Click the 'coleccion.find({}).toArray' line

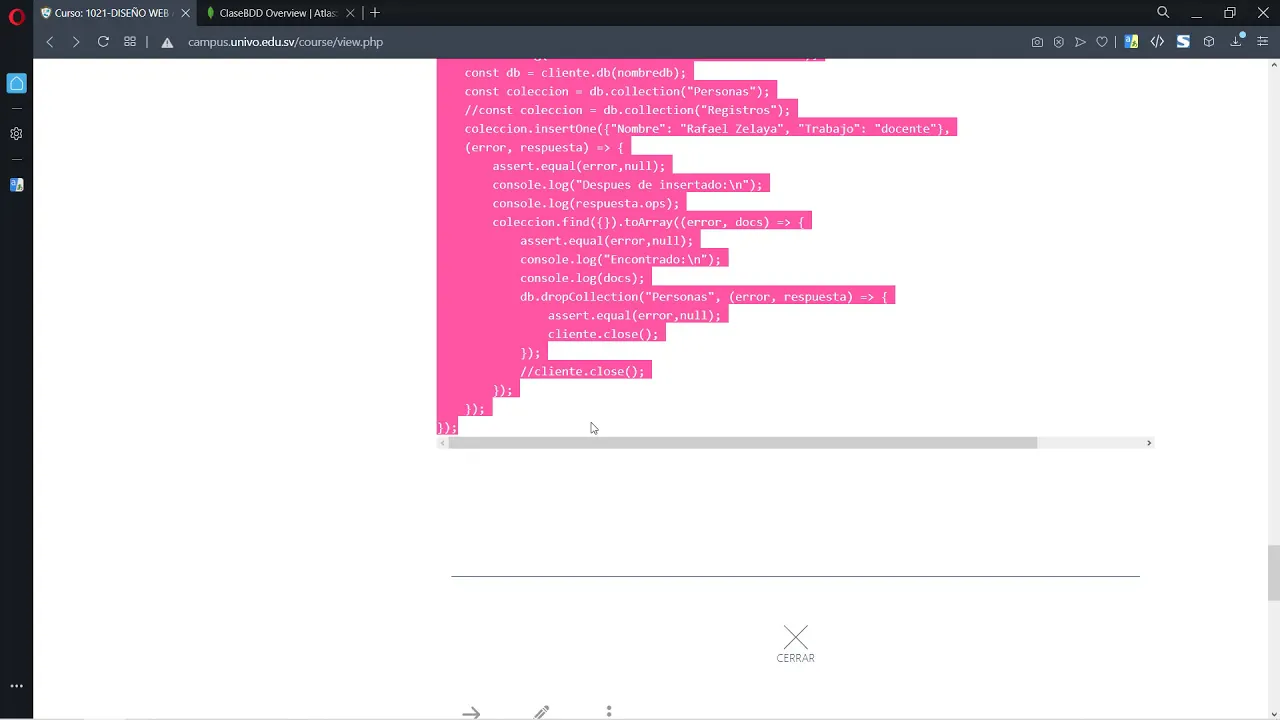tap(648, 222)
